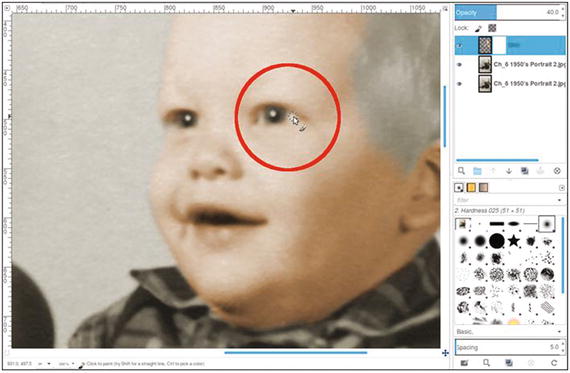Viewport: 570px width, 373px height.
Task: Click the vertical ruler beside the canvas
Action: 7,181
